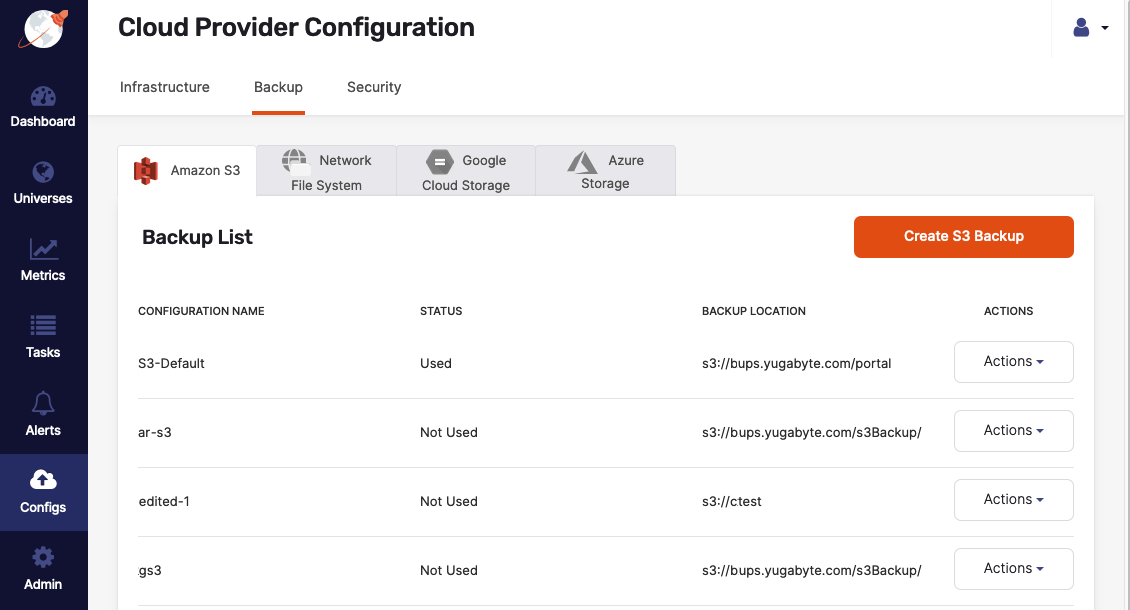Switch to the Infrastructure tab
The height and width of the screenshot is (610, 1130).
tap(164, 87)
